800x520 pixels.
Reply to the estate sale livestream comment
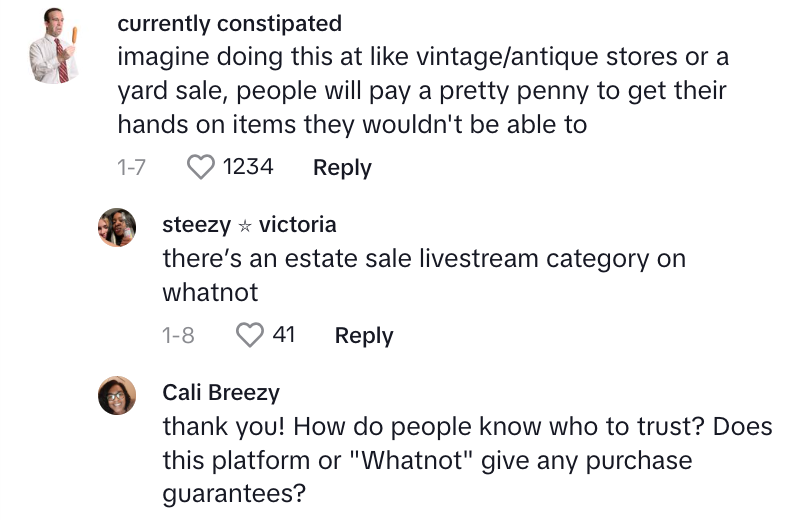pos(364,336)
